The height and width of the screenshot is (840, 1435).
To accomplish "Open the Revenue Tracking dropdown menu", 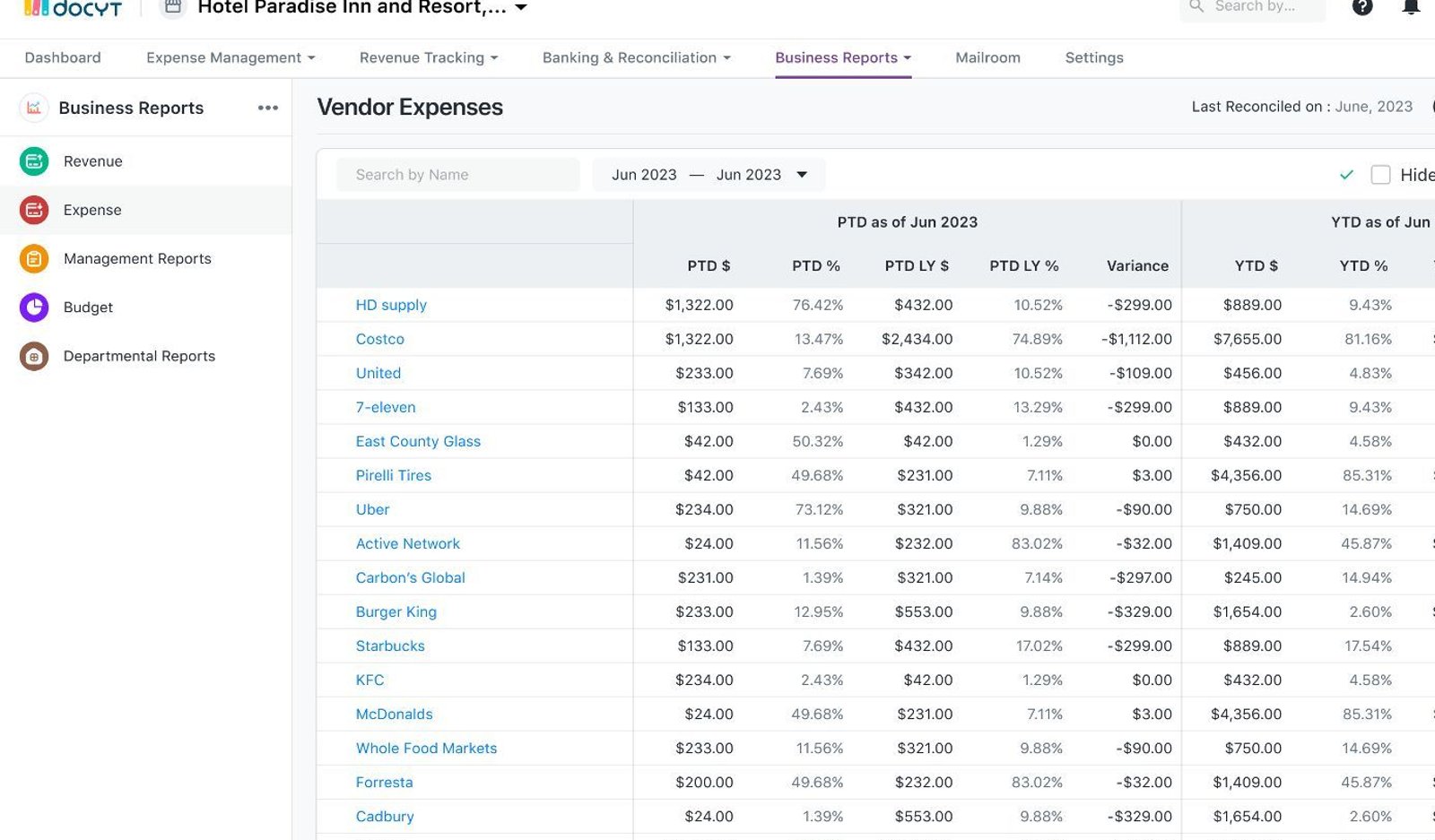I will pyautogui.click(x=429, y=57).
